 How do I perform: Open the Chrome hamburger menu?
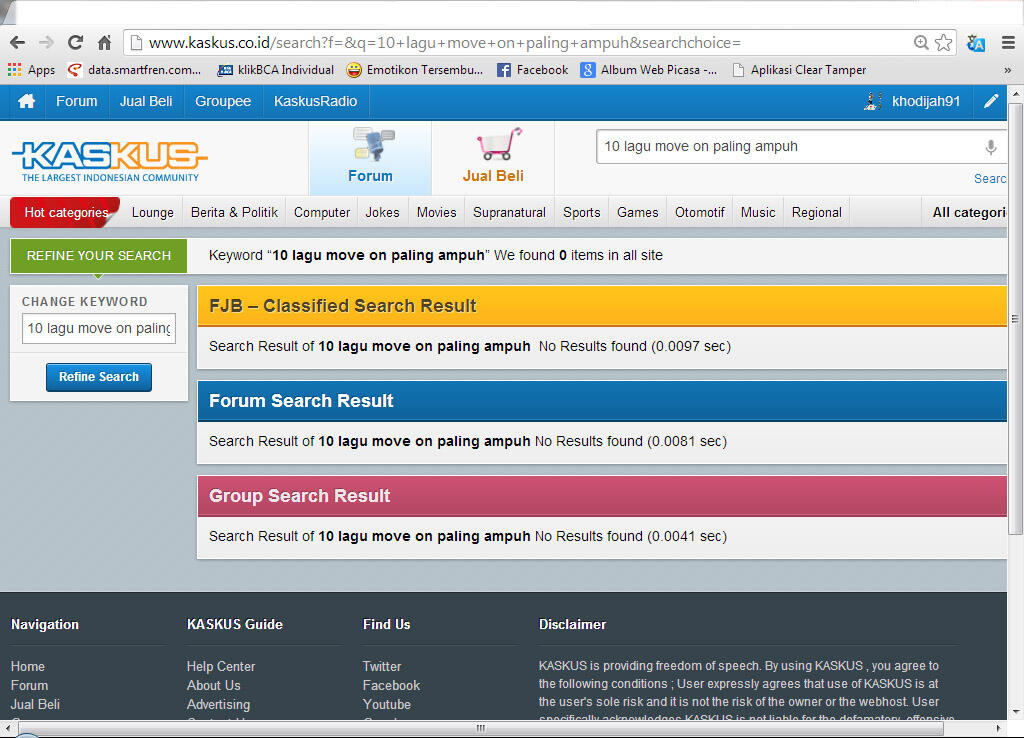pos(1008,43)
